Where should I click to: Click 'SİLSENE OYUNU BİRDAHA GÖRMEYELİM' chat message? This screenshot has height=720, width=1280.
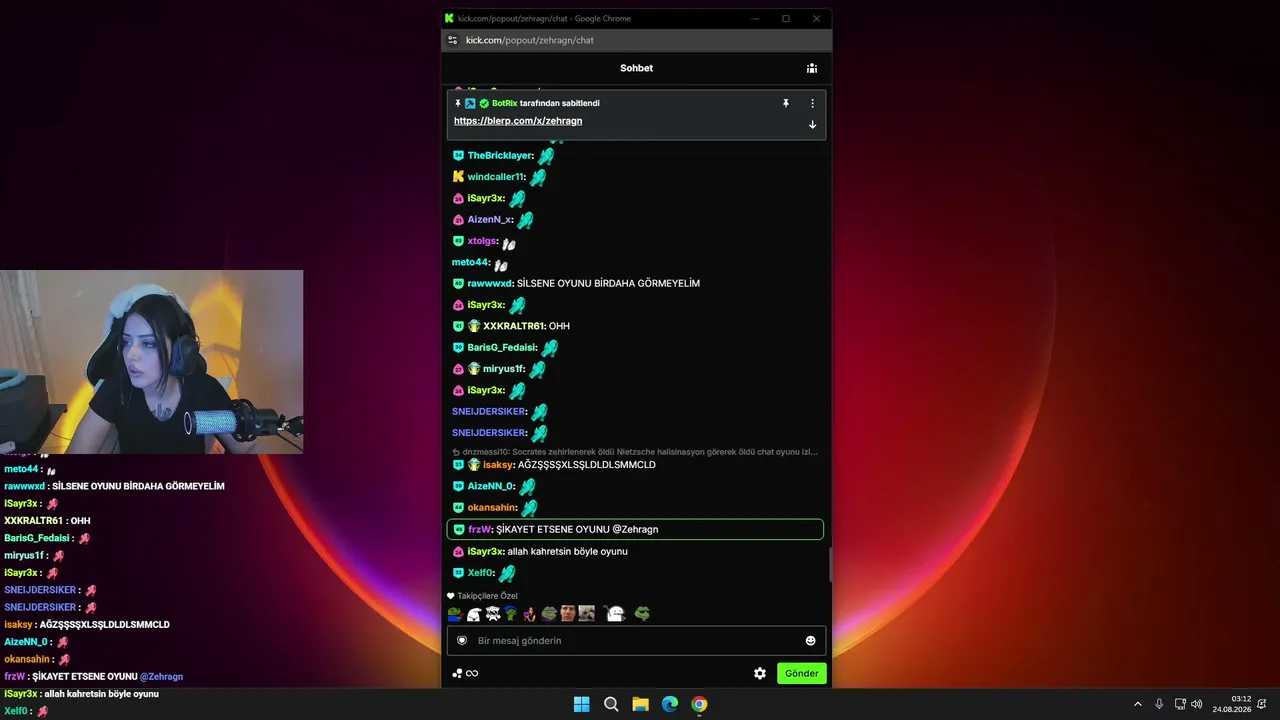(608, 283)
